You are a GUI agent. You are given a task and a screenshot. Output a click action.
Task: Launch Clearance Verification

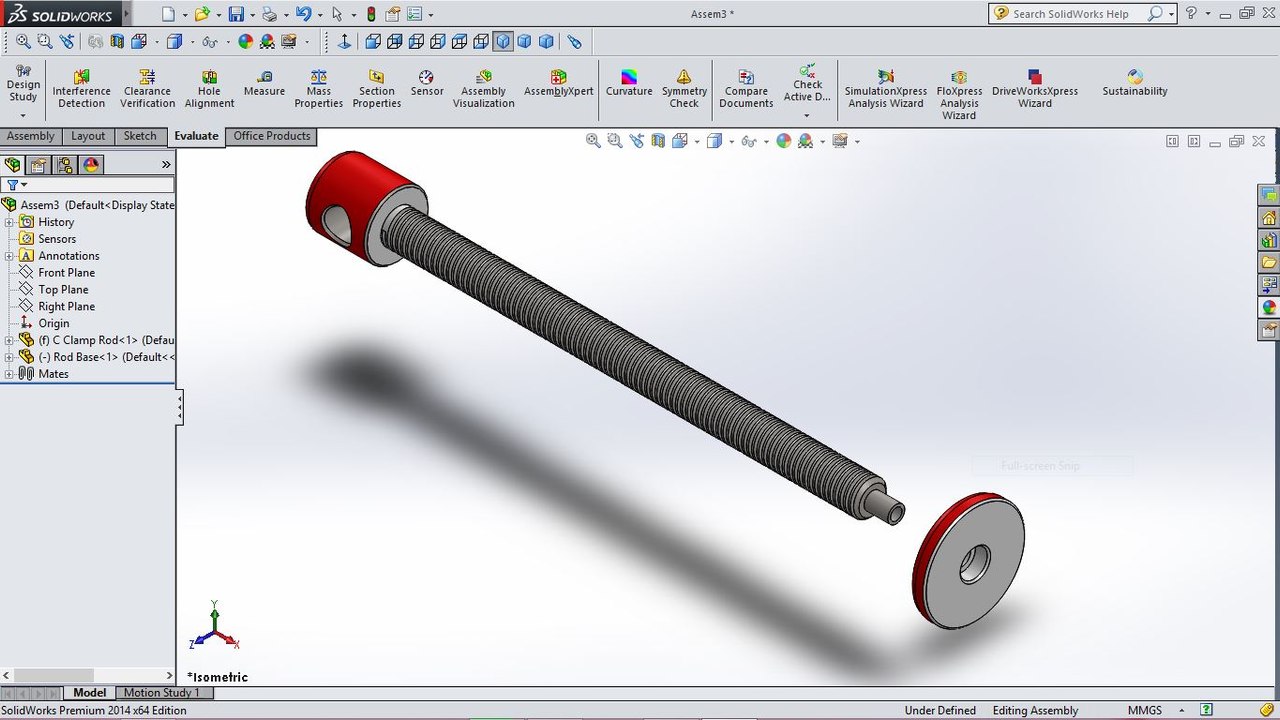pyautogui.click(x=147, y=89)
